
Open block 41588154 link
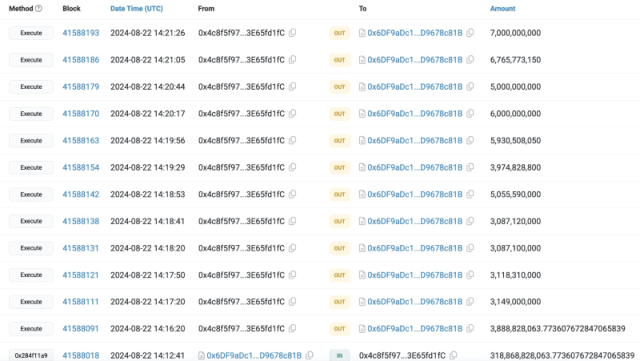tap(81, 167)
